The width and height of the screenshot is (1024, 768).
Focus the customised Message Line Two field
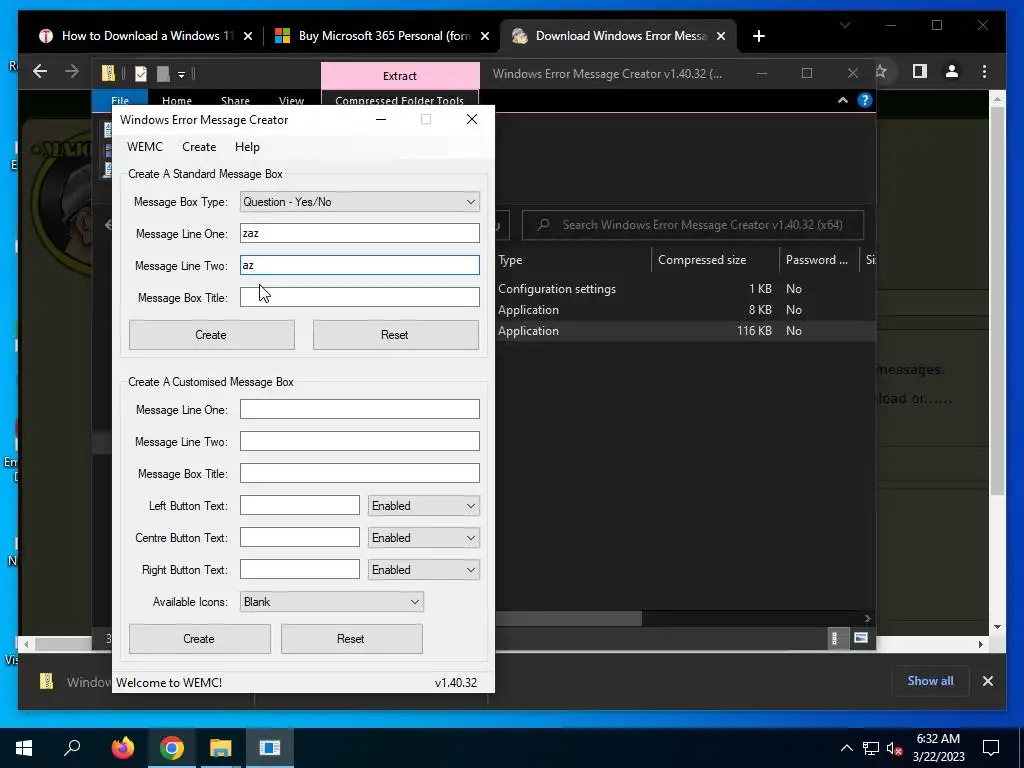pyautogui.click(x=360, y=441)
